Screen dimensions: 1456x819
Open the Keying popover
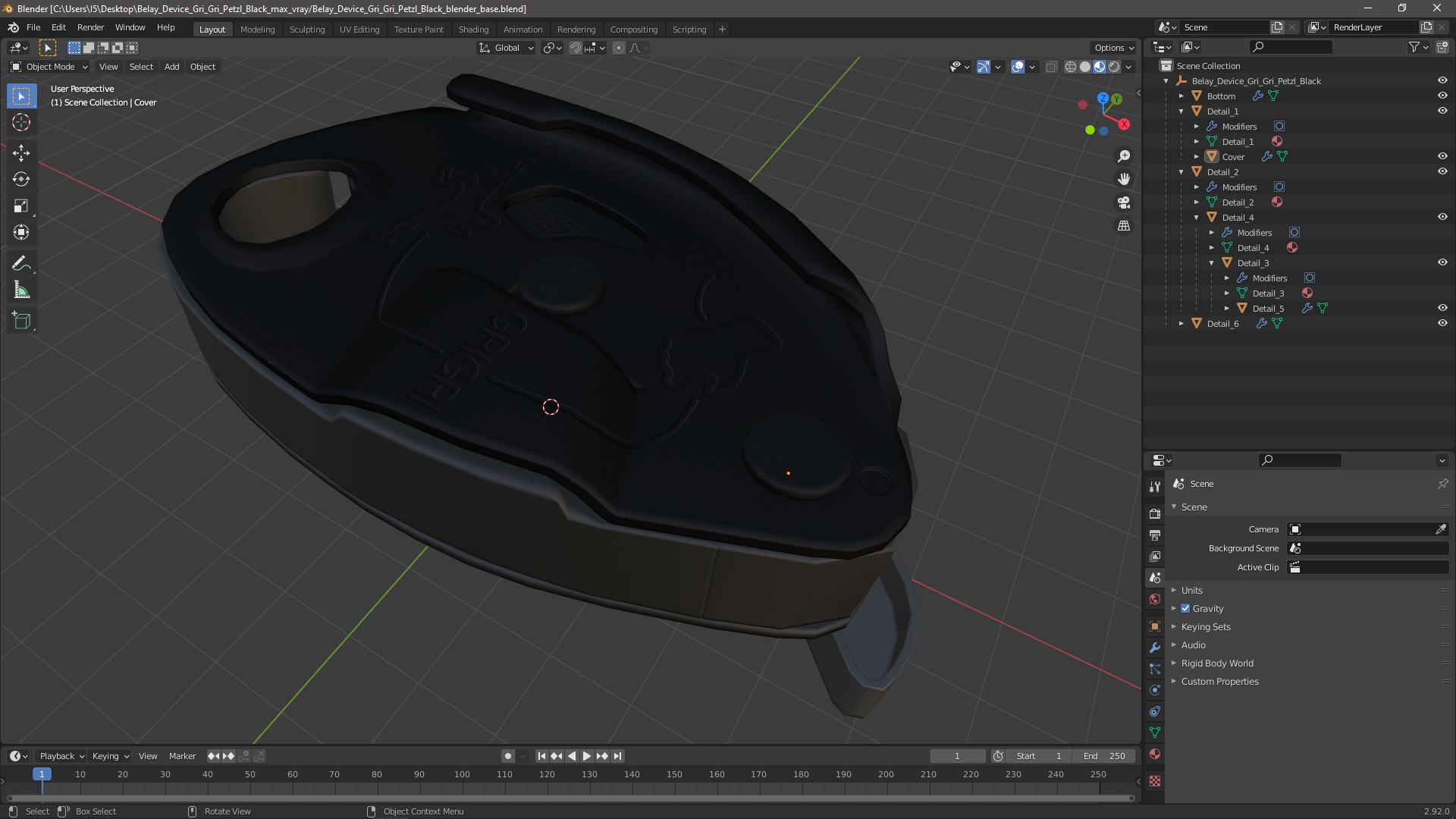111,756
